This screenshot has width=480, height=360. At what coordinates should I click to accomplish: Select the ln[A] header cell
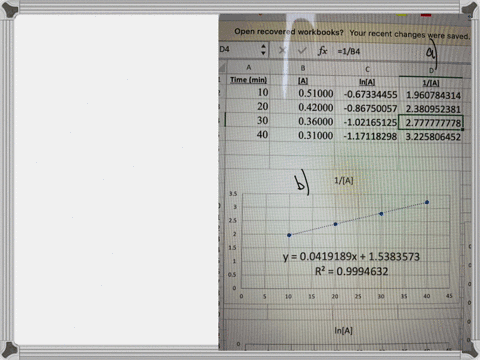[367, 82]
